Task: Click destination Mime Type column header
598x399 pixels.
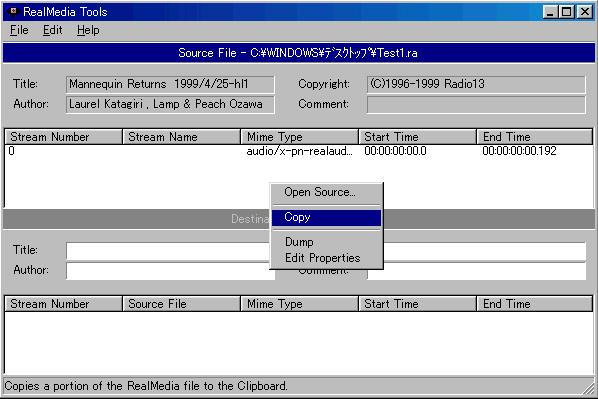Action: coord(299,304)
